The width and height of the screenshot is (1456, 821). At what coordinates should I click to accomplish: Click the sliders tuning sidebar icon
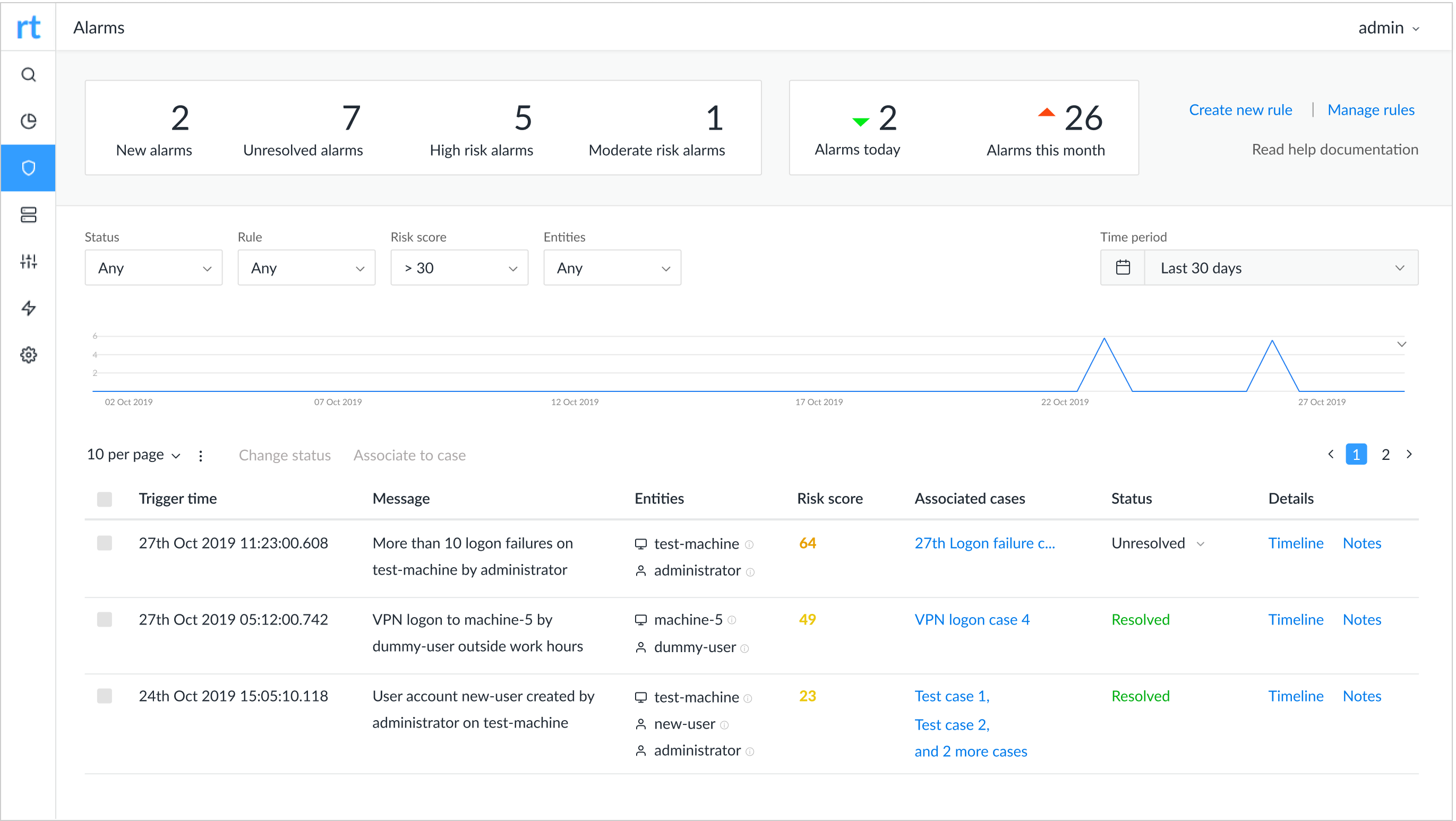28,261
